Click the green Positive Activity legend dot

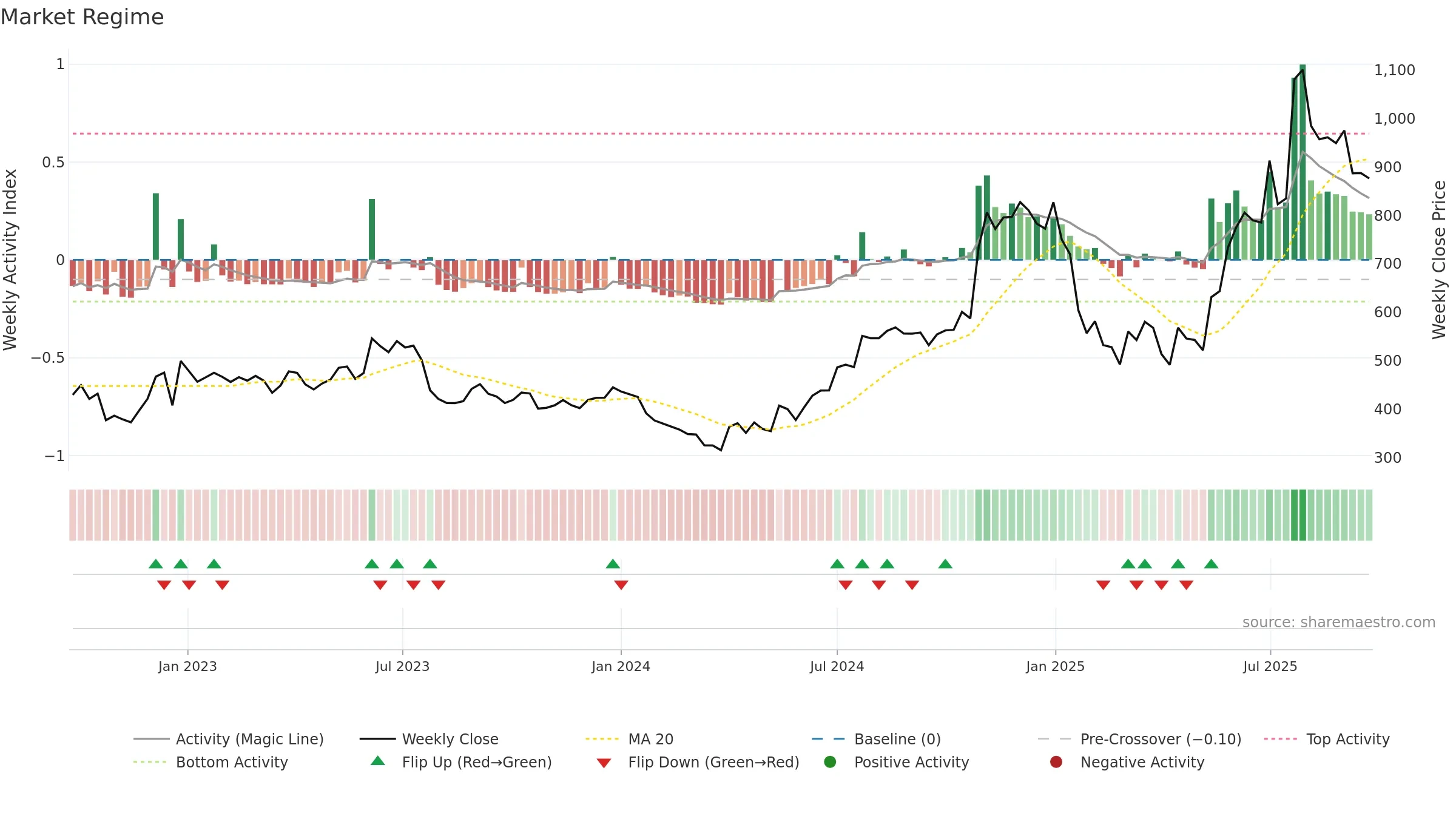click(830, 761)
